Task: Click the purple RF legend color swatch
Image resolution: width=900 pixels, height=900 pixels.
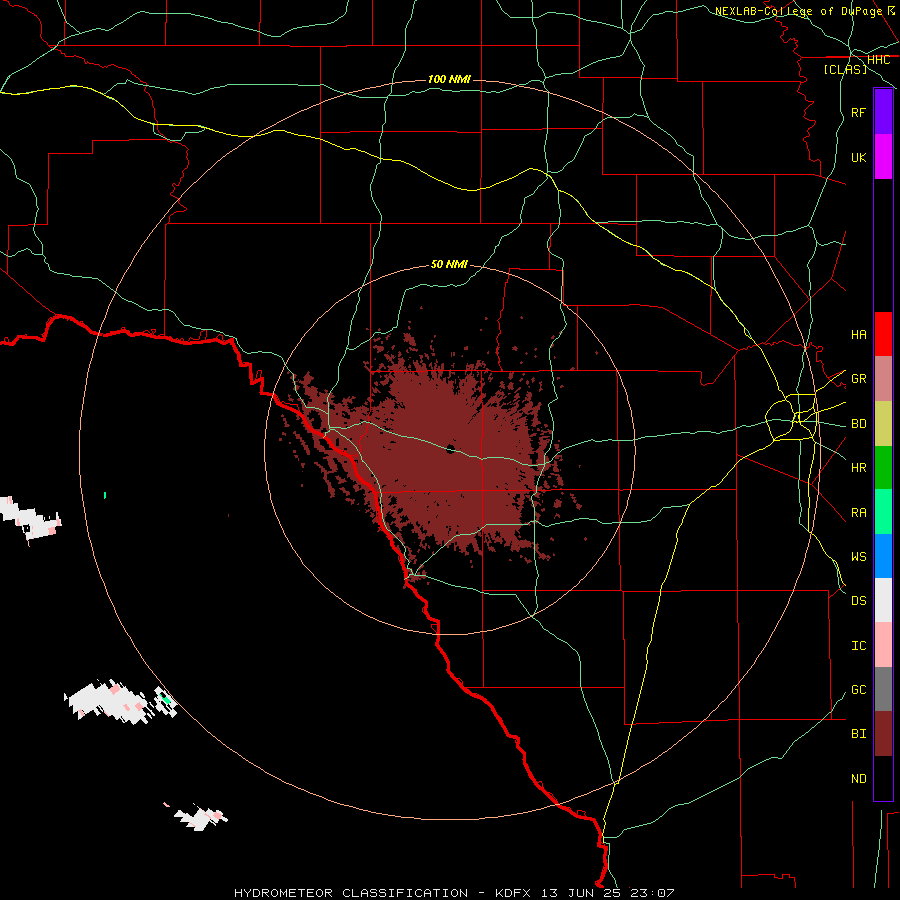Action: coord(883,112)
